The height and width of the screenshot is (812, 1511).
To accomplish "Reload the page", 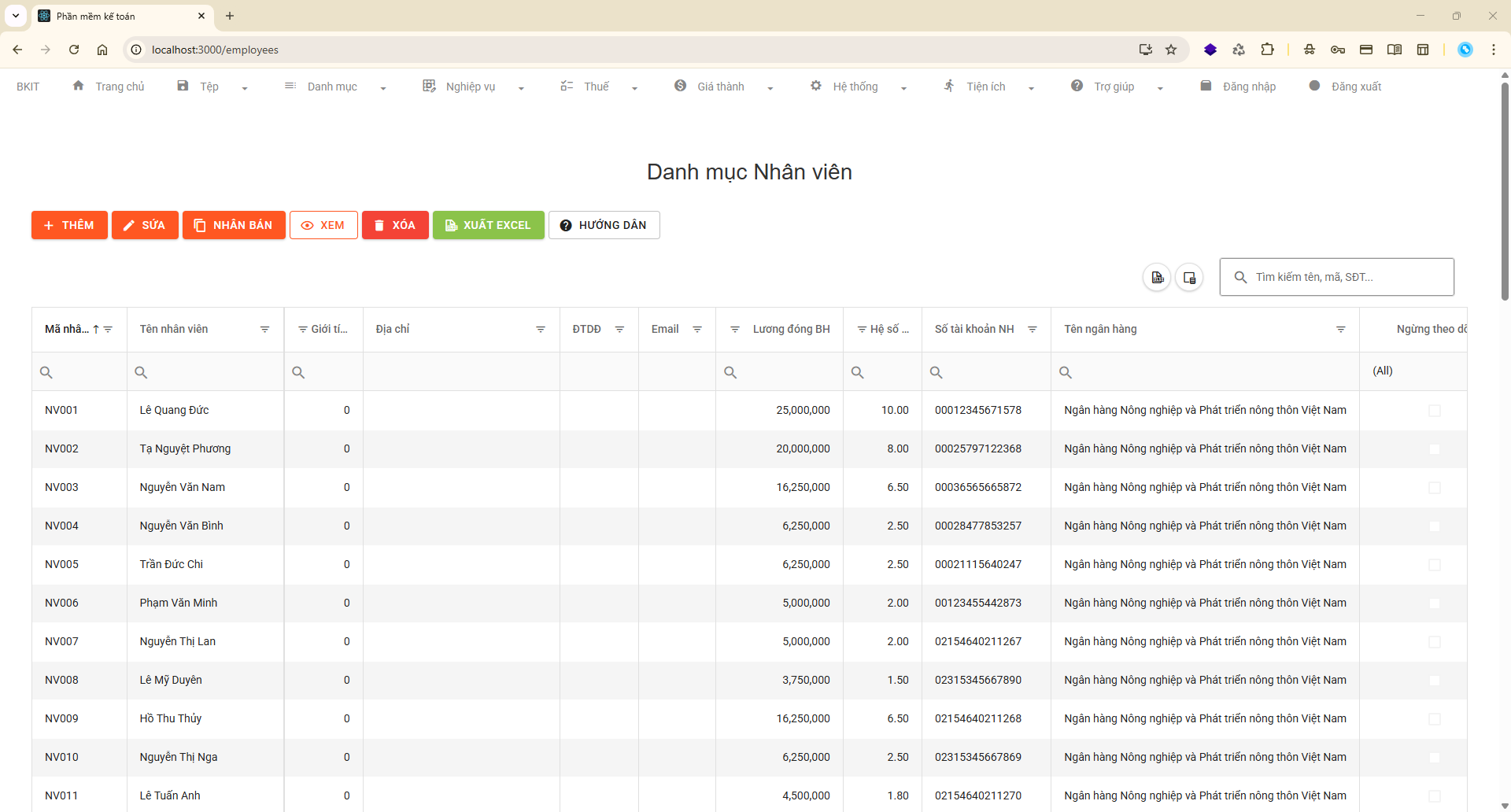I will click(74, 50).
